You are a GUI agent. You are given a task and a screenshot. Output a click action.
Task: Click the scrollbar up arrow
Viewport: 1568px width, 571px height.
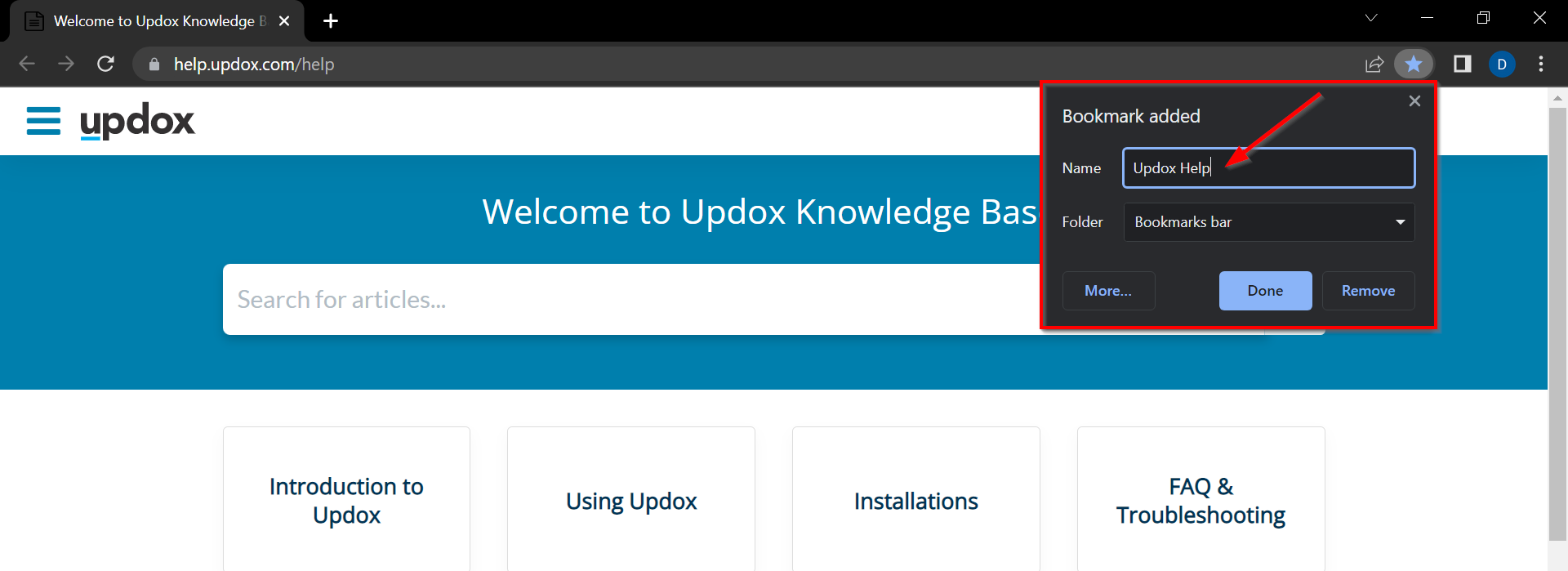tap(1557, 98)
